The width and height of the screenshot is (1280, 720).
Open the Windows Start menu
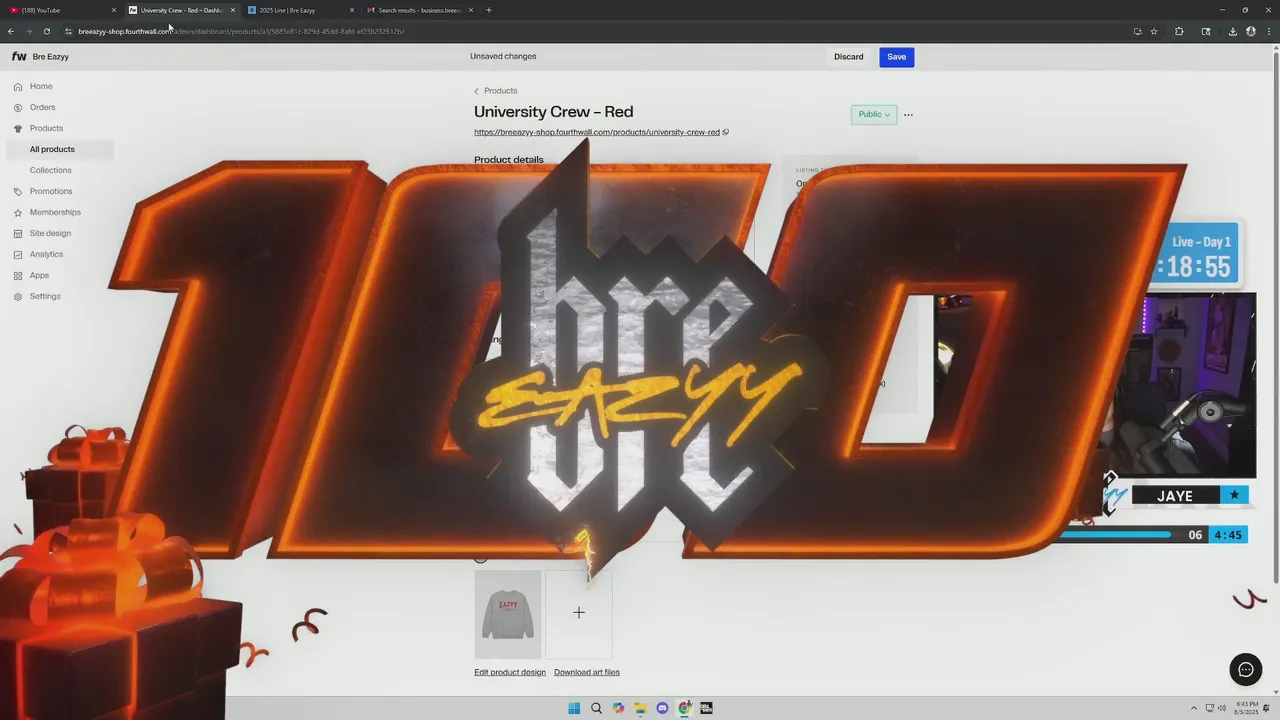pos(574,708)
